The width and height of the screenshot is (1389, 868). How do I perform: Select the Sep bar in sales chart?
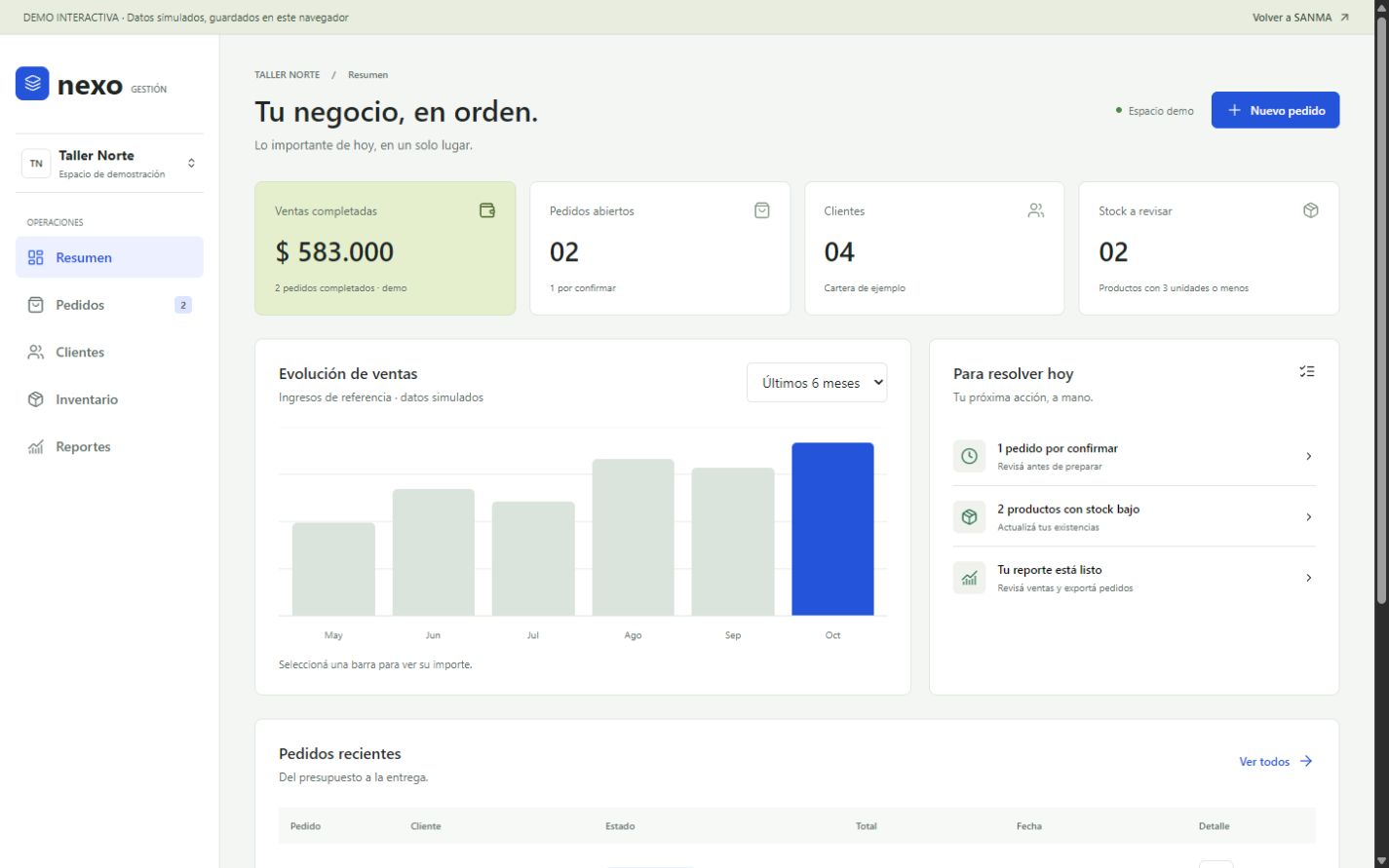coord(733,542)
